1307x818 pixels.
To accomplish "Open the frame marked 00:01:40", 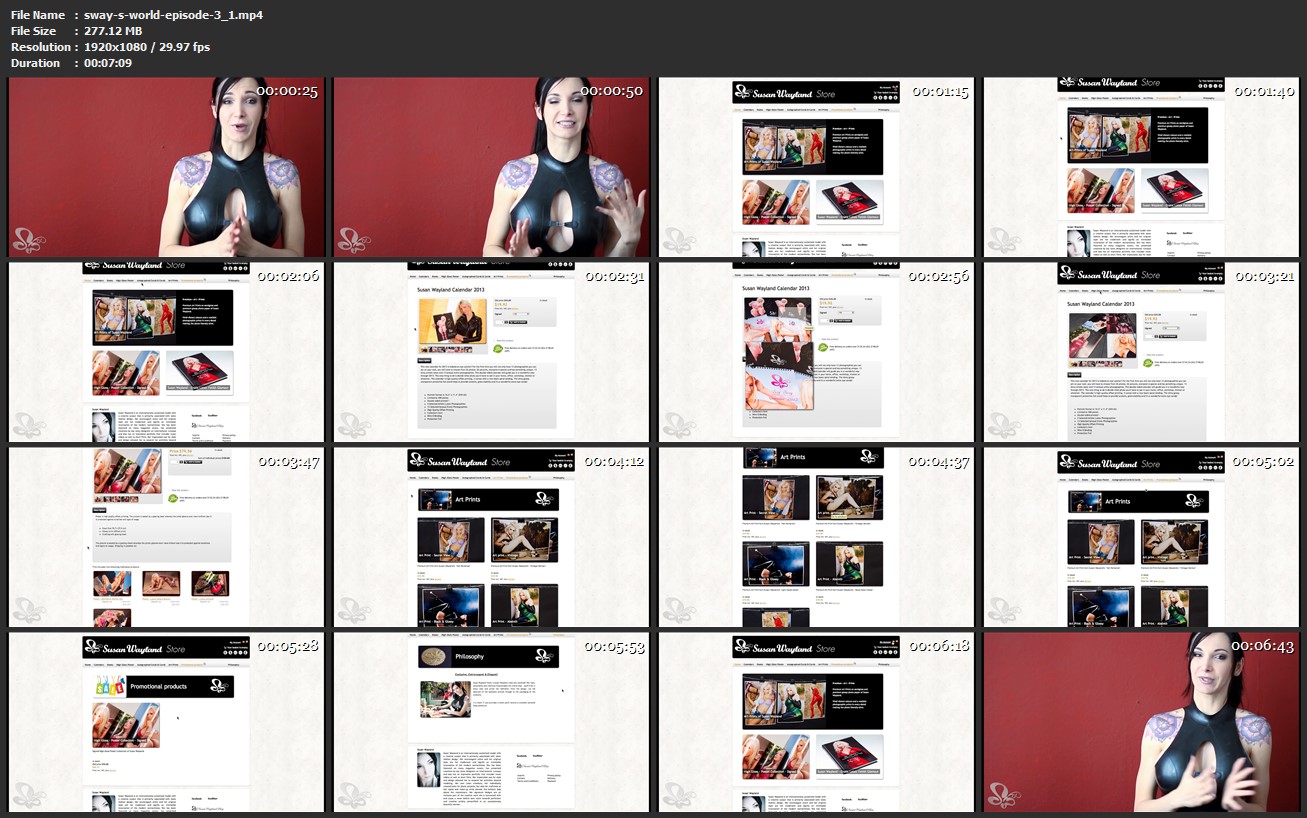I will coord(1140,167).
